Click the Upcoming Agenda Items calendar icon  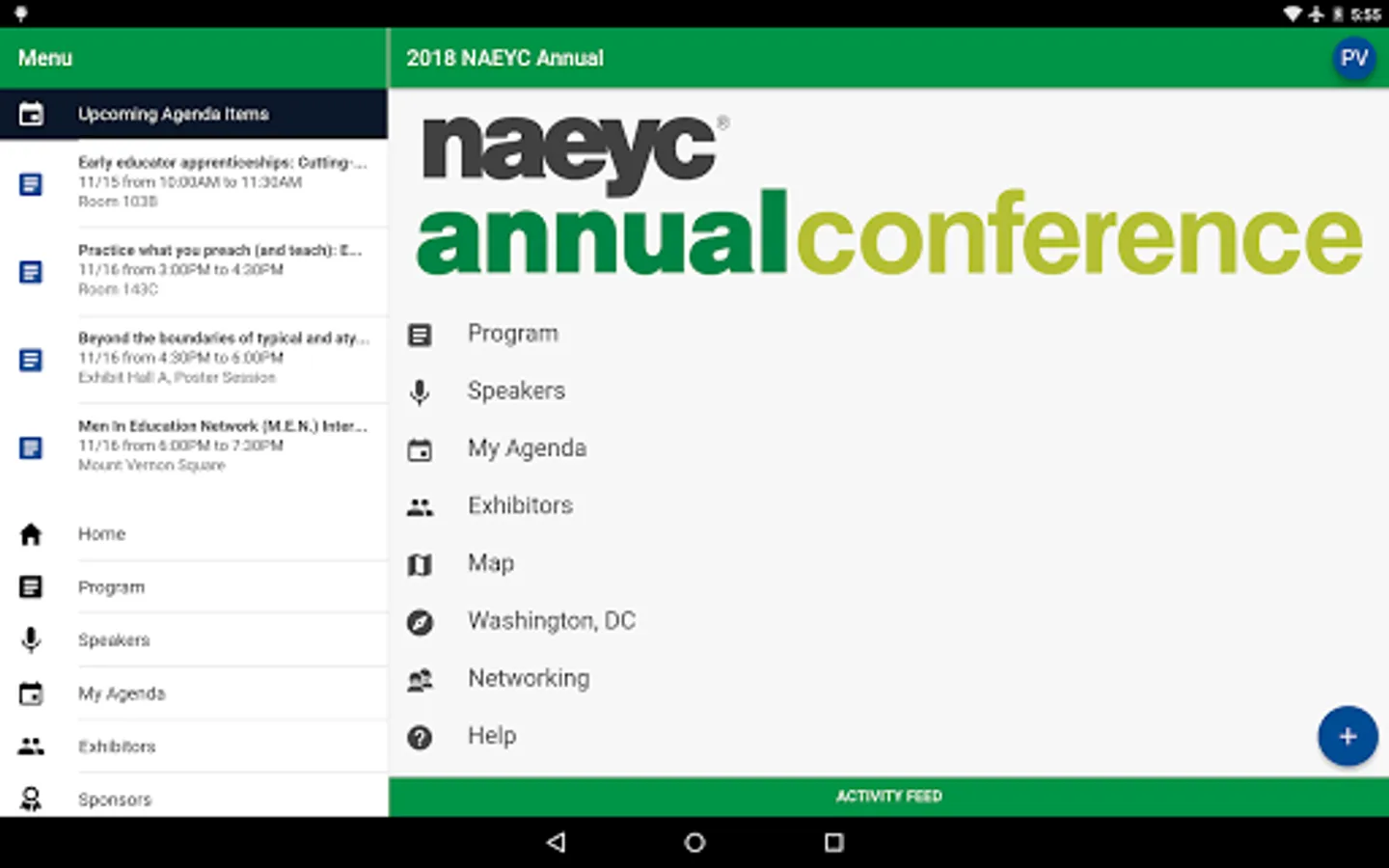tap(31, 114)
